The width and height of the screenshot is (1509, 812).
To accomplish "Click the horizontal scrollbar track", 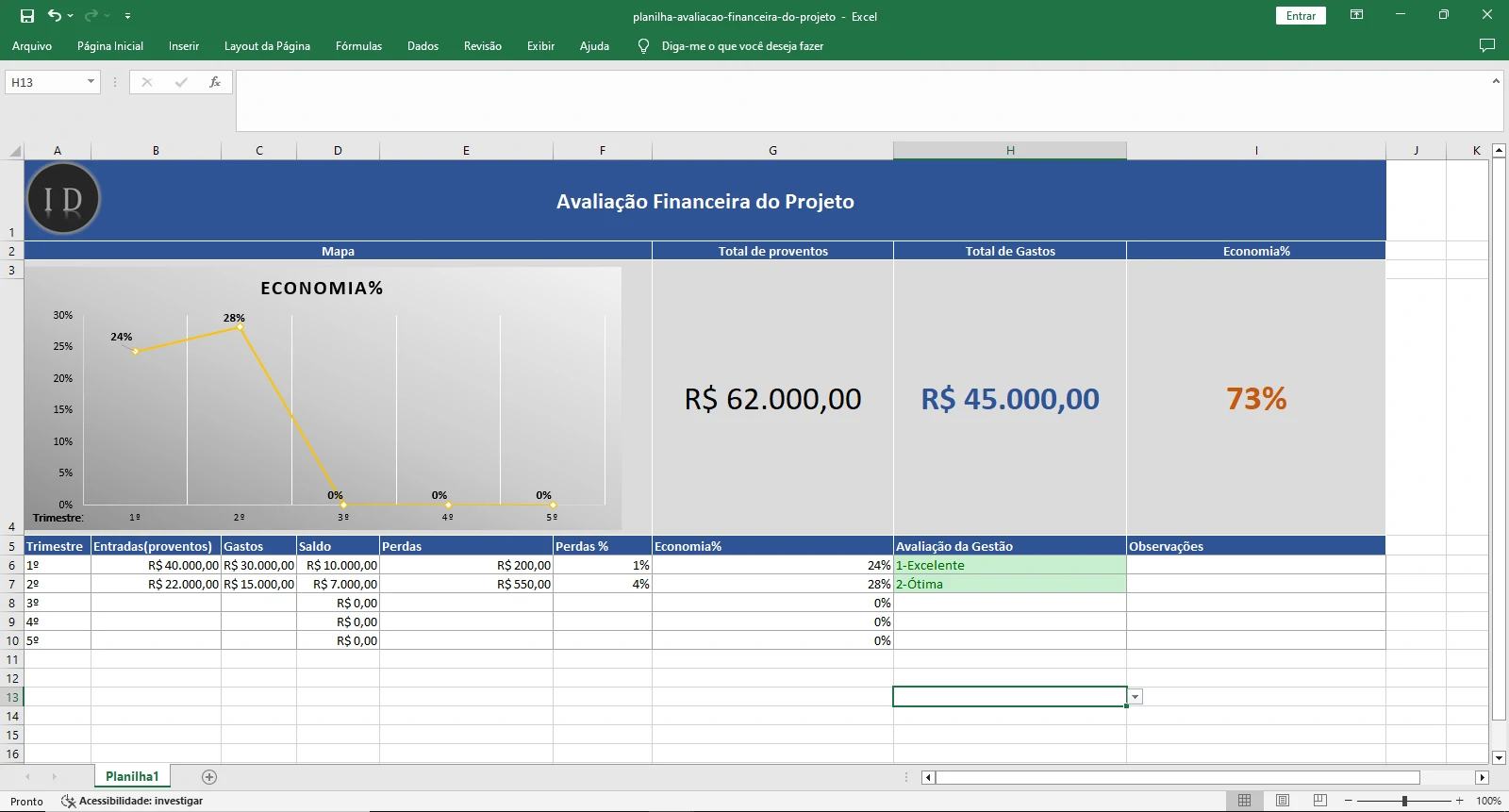I will point(1447,777).
